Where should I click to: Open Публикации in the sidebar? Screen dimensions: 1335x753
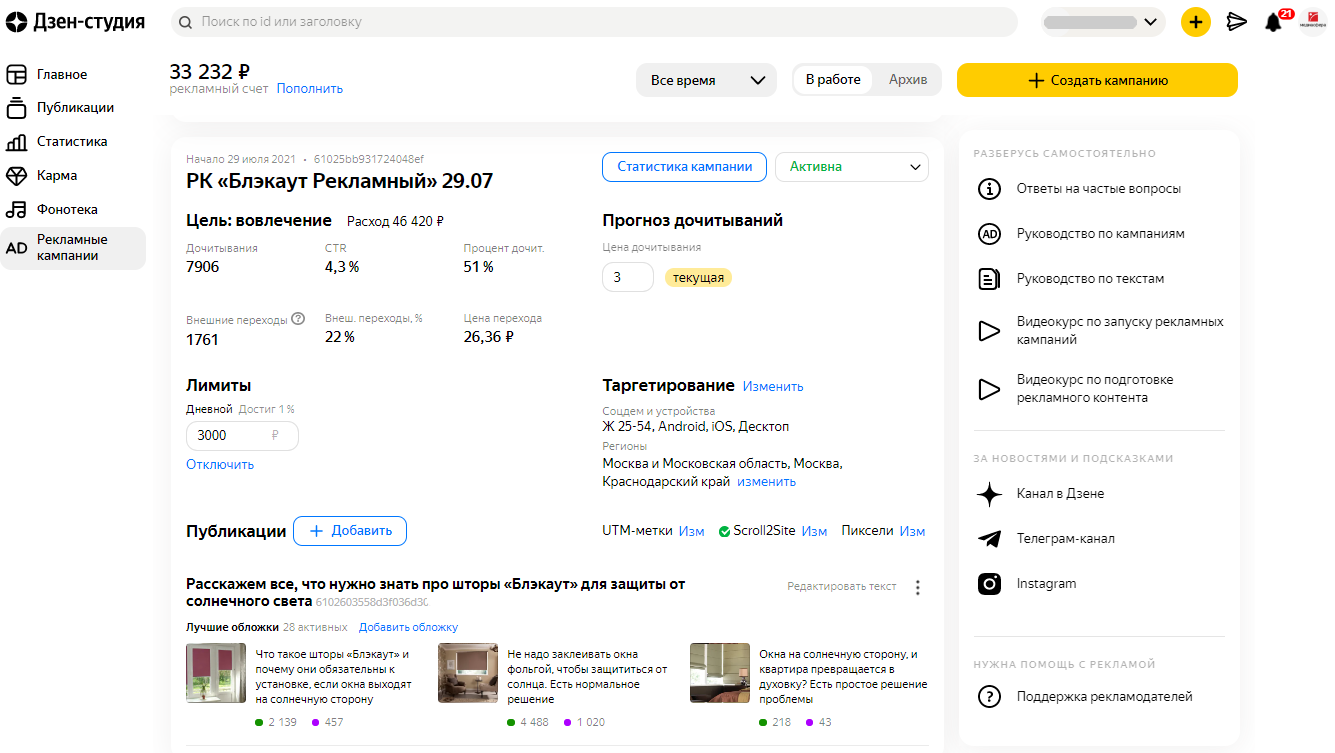click(x=75, y=108)
